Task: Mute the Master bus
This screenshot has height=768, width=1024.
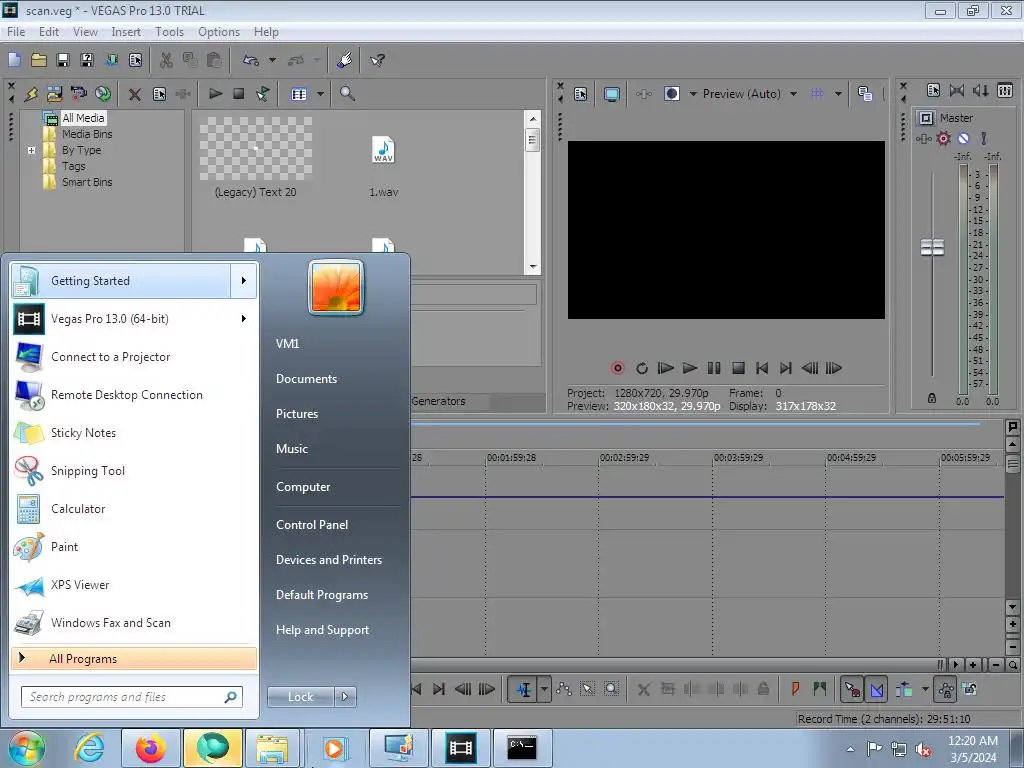Action: [963, 138]
